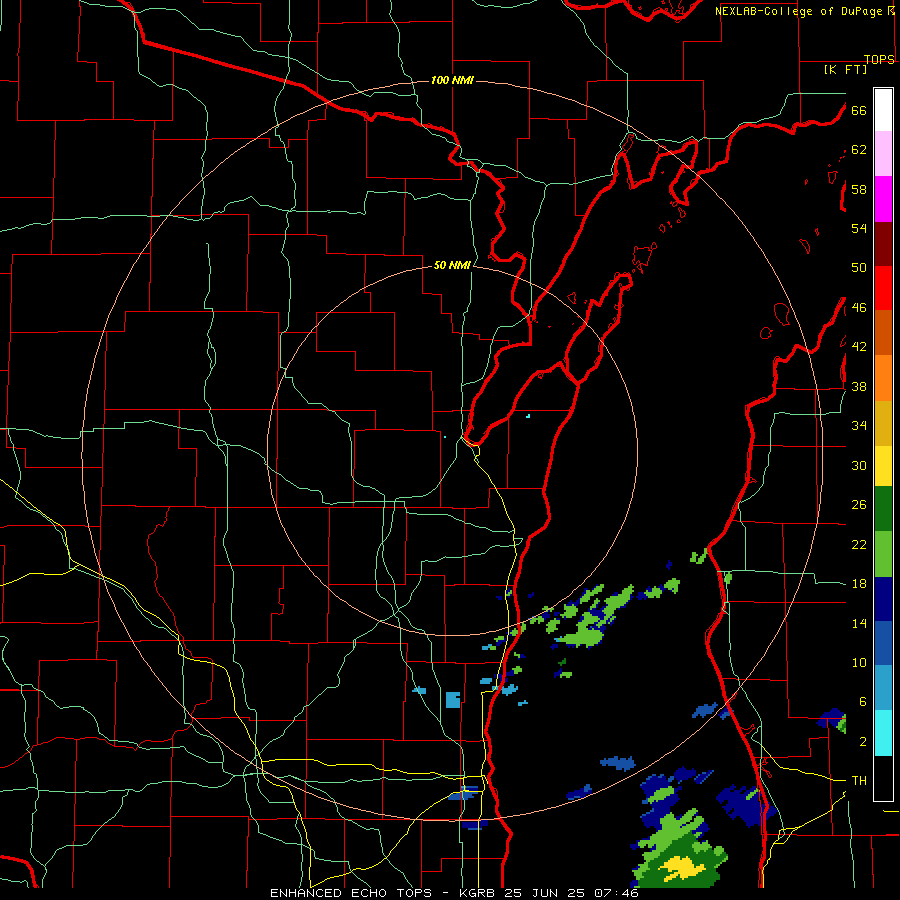The height and width of the screenshot is (900, 900).
Task: Click the orange 38 kft legend swatch
Action: [x=883, y=378]
